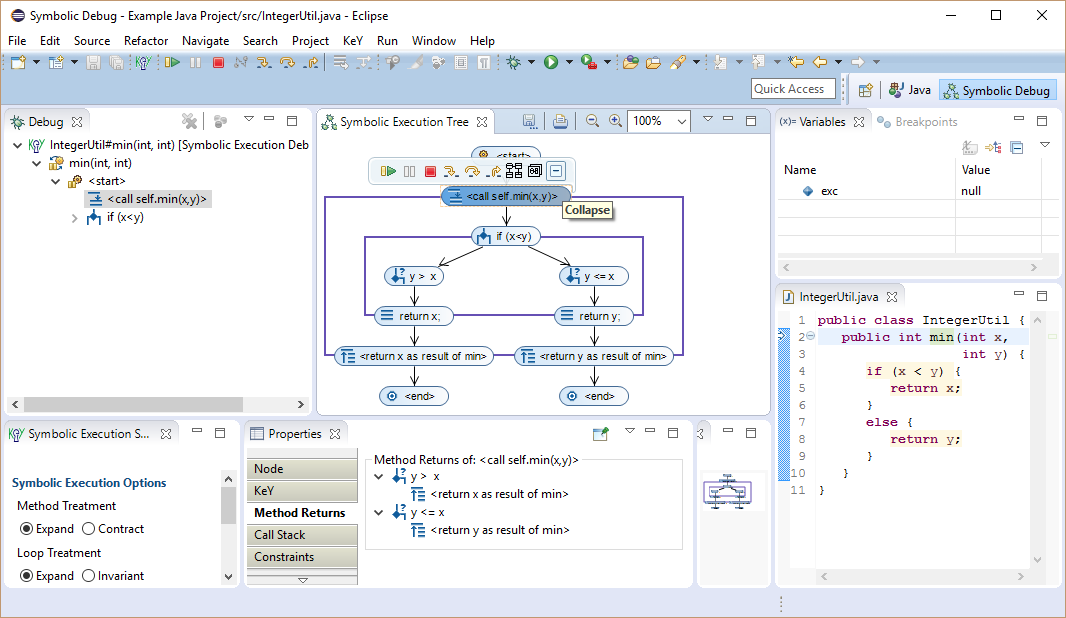Switch to the Java perspective

910,90
